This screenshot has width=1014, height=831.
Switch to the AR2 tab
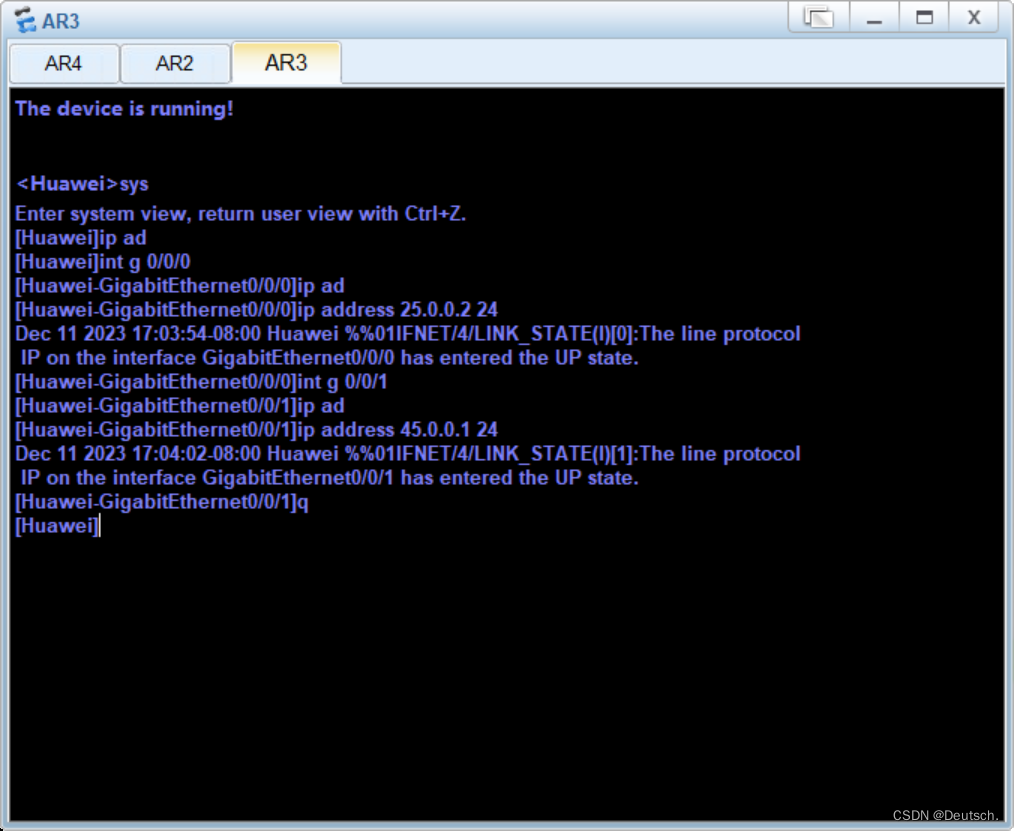pyautogui.click(x=175, y=63)
